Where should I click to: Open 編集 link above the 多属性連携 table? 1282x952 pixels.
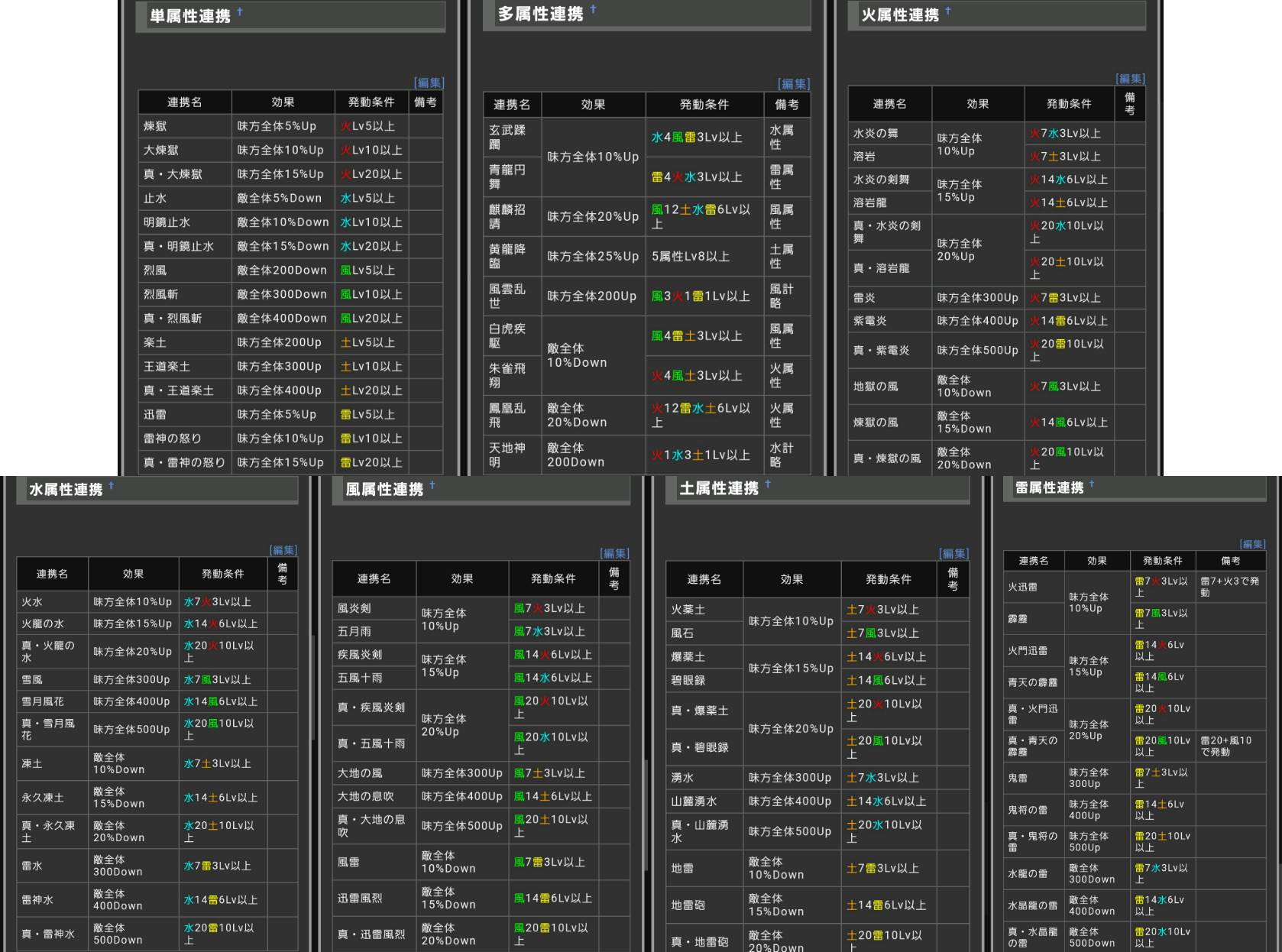(794, 84)
